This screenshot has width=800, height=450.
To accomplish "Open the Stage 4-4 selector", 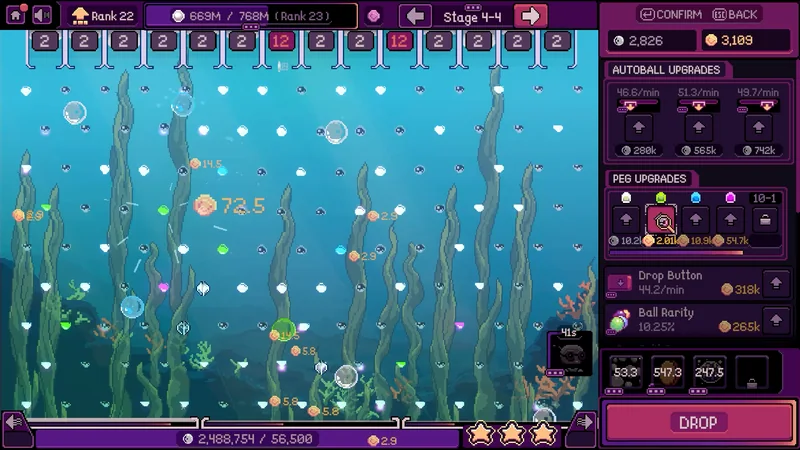I will click(472, 17).
